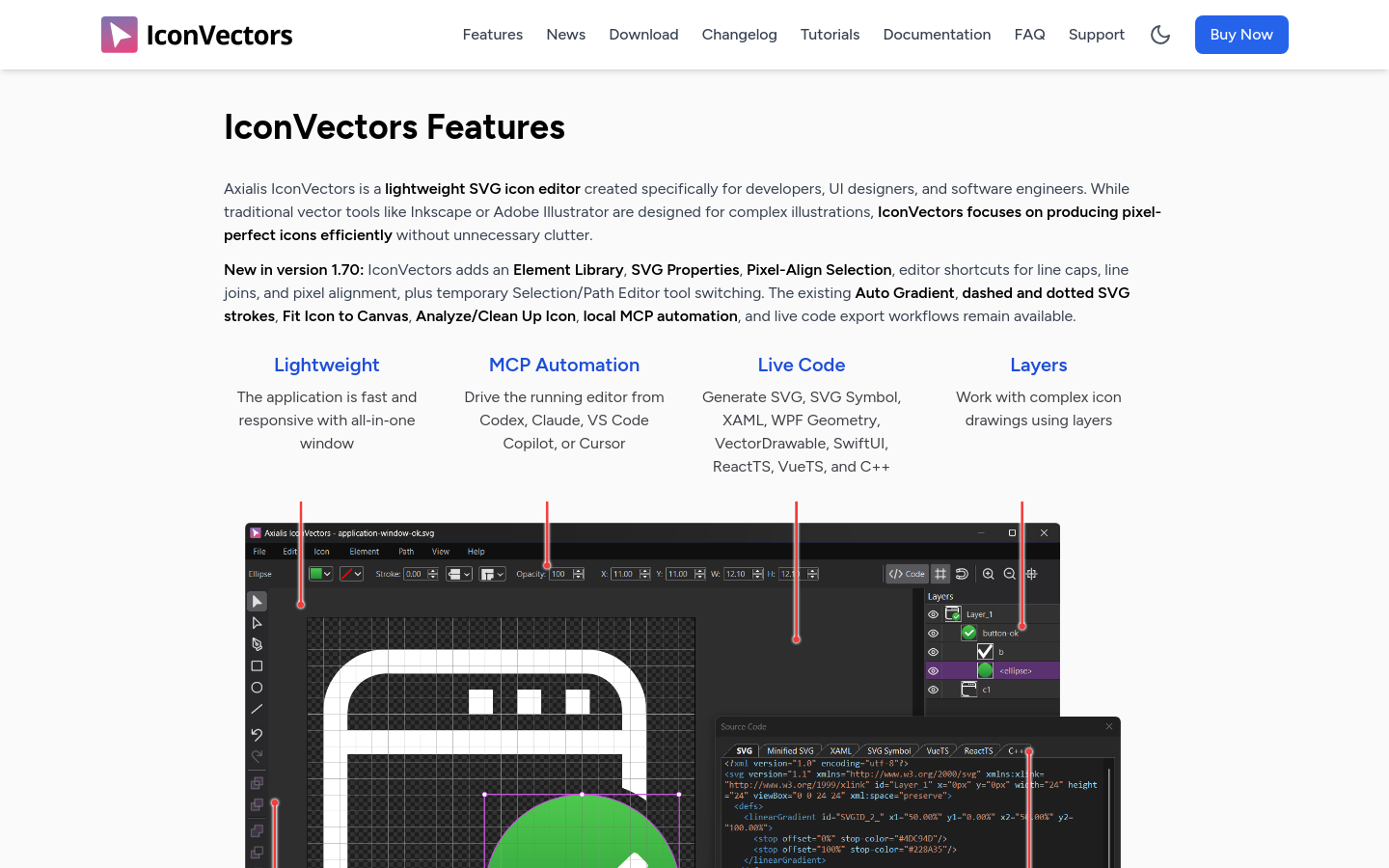1389x868 pixels.
Task: Click the rotate-back icon beside the grid icon
Action: click(x=962, y=574)
